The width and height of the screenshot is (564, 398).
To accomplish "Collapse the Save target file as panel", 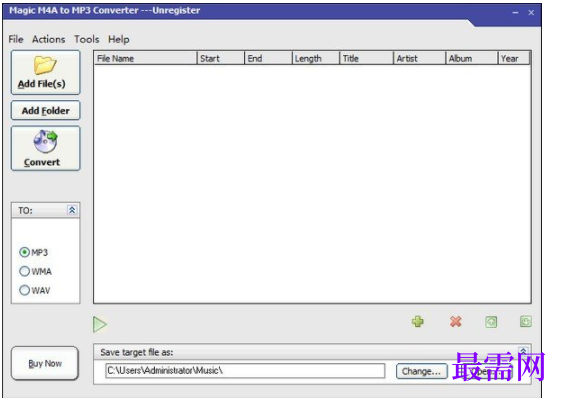I will pyautogui.click(x=523, y=350).
